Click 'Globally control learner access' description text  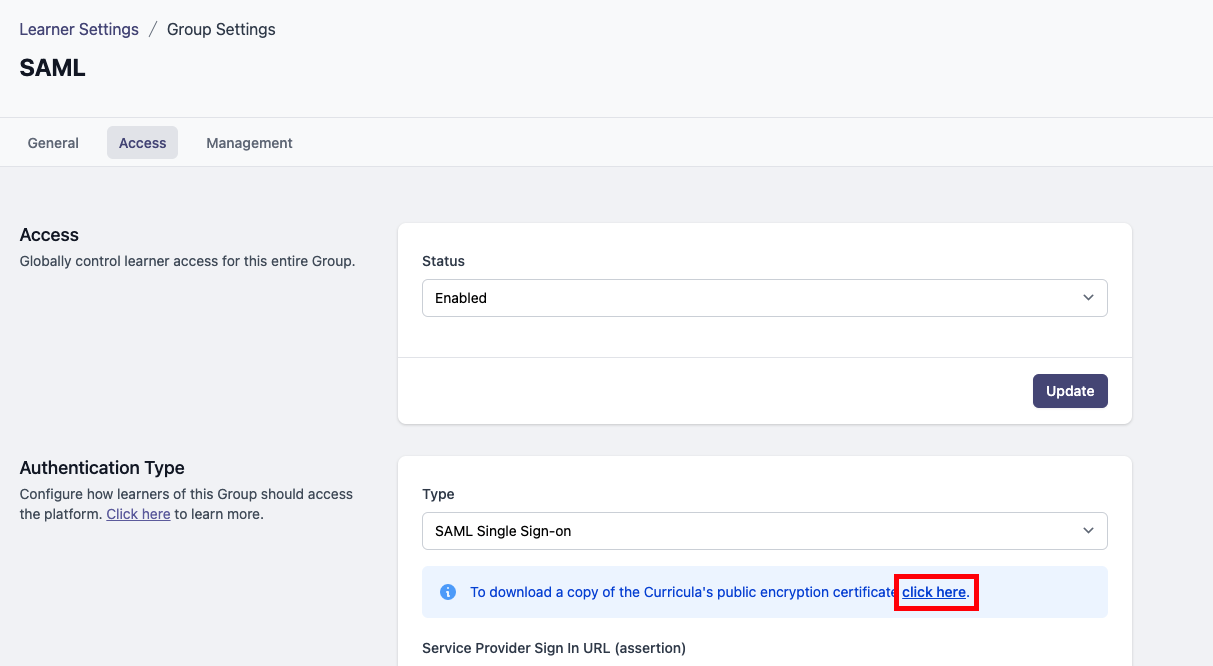point(188,262)
